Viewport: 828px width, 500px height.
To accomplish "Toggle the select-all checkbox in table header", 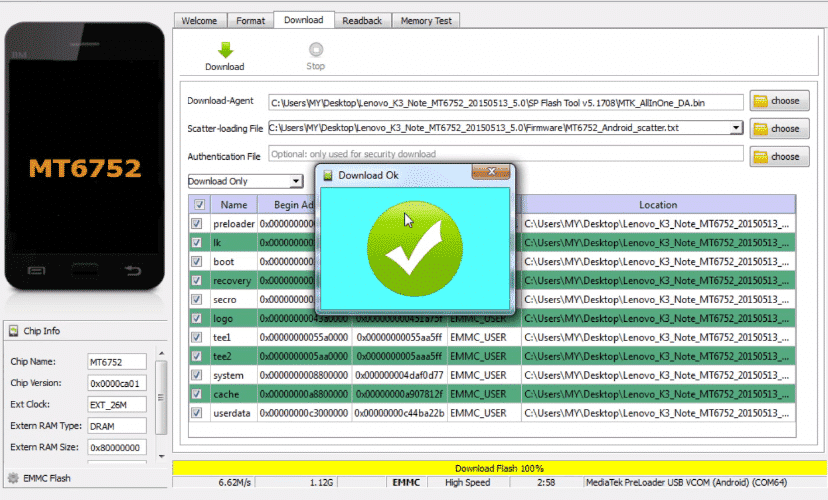I will [x=199, y=205].
